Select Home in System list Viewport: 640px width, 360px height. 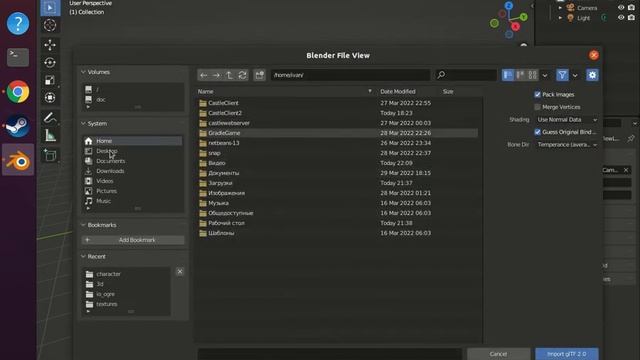[x=132, y=141]
